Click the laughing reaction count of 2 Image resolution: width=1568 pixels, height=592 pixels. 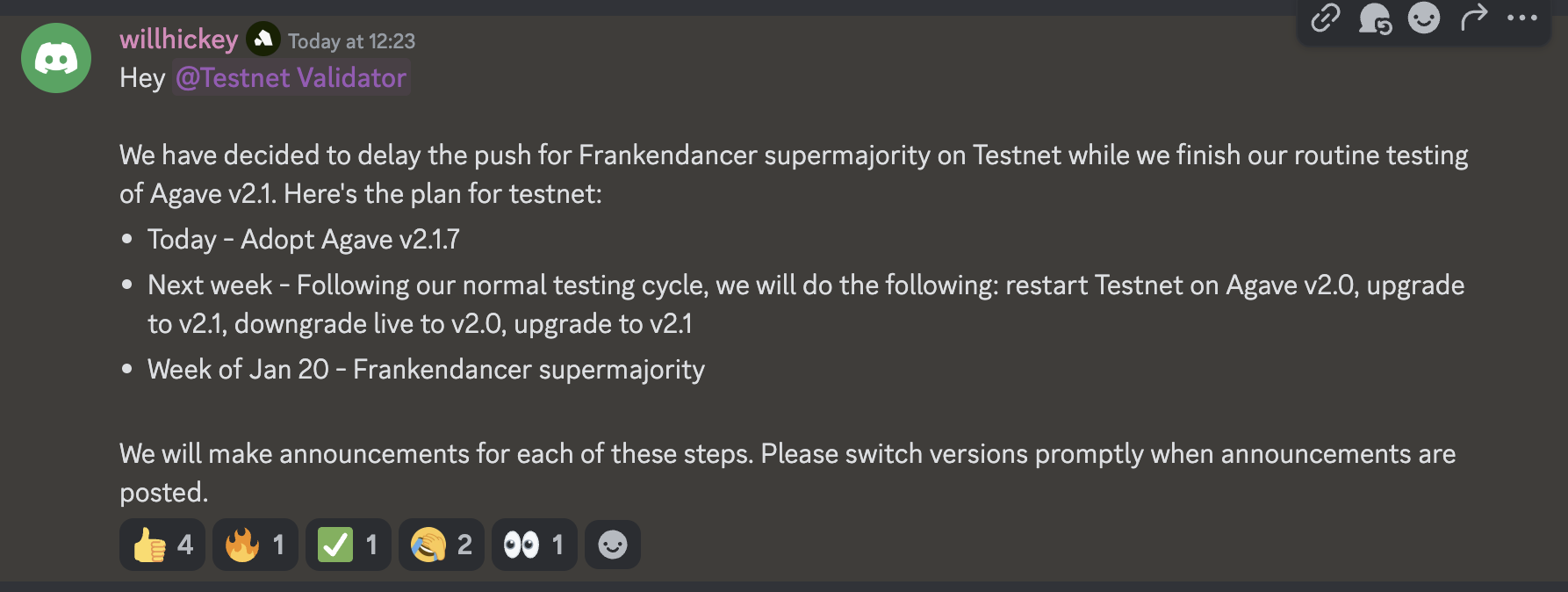coord(464,545)
